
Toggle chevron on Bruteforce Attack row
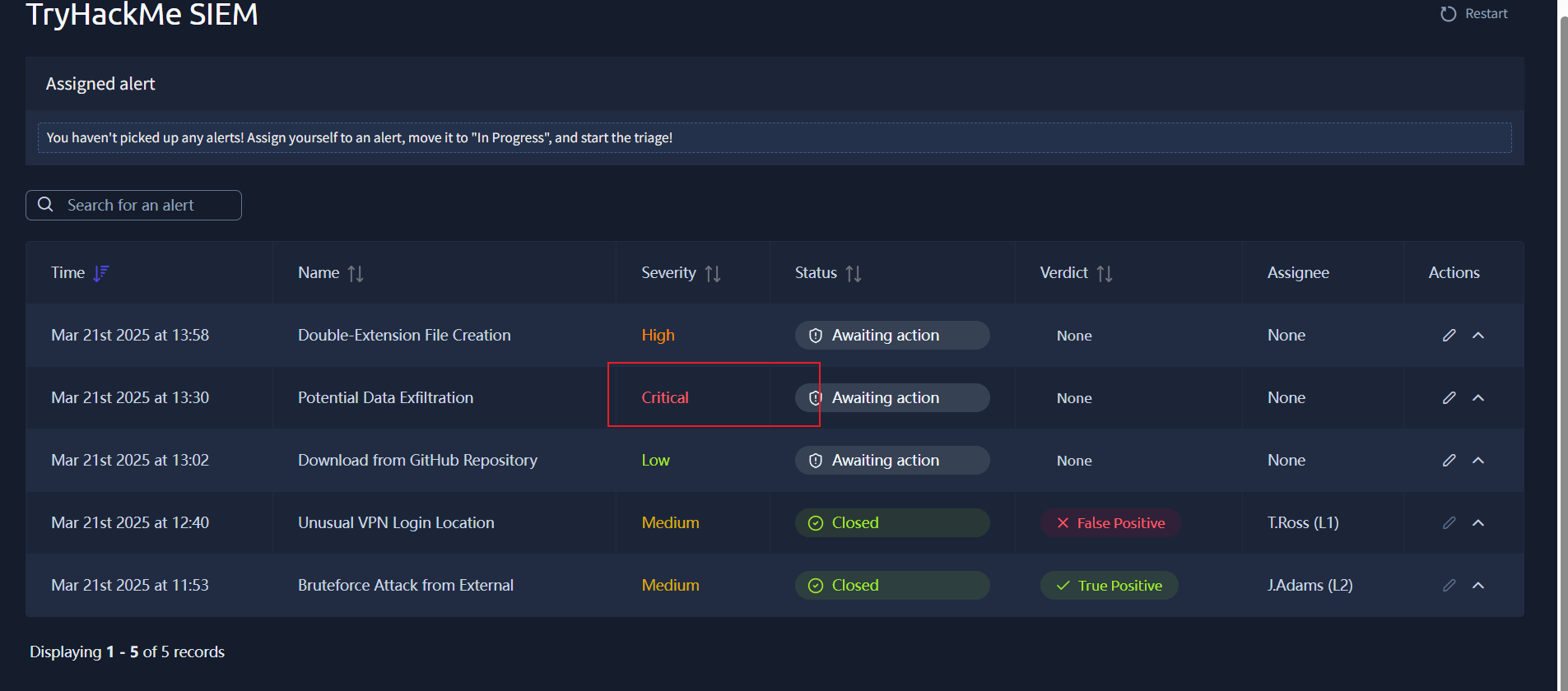pyautogui.click(x=1478, y=586)
